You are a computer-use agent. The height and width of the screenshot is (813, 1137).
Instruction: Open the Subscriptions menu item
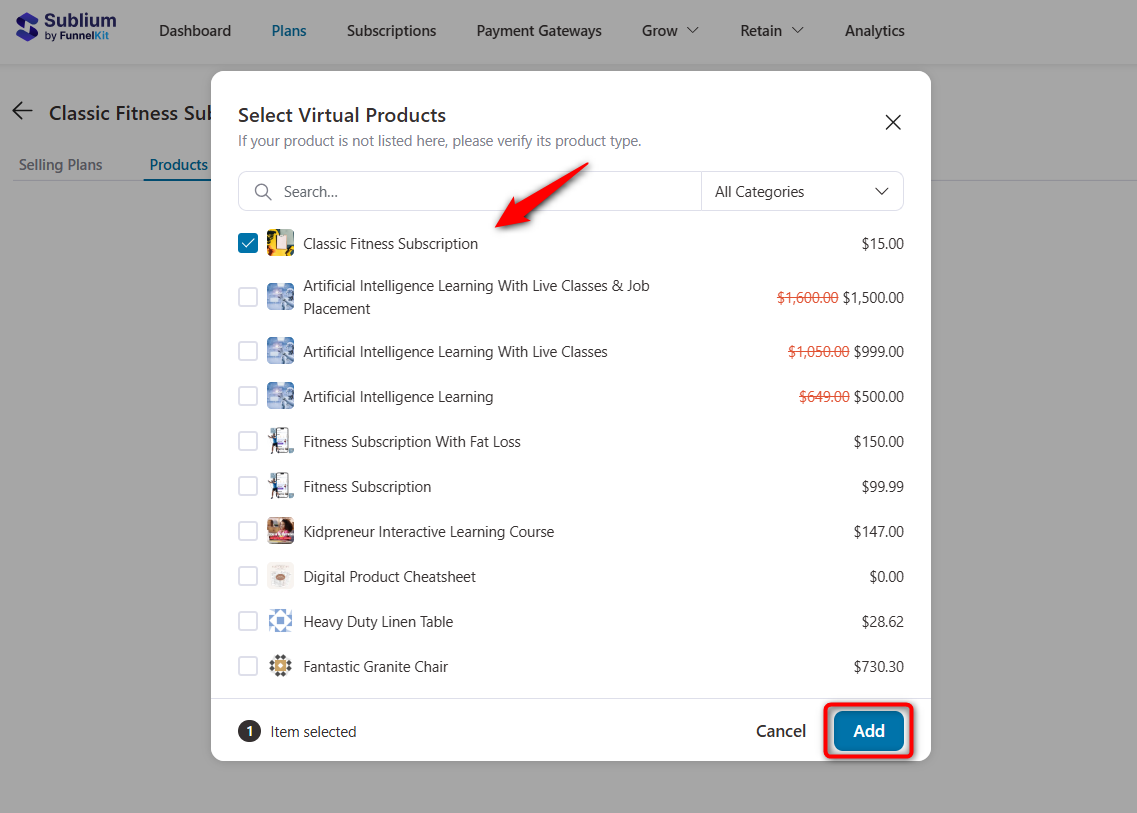point(391,31)
